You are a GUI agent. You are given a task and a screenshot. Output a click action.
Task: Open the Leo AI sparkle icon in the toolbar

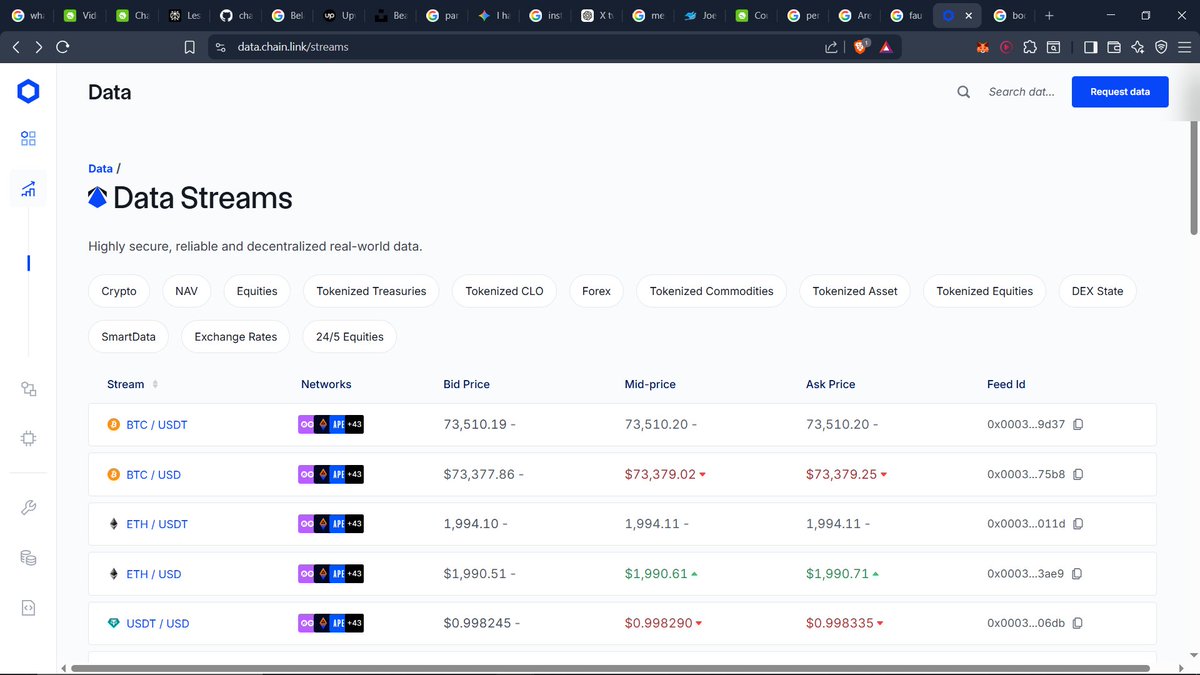1137,47
